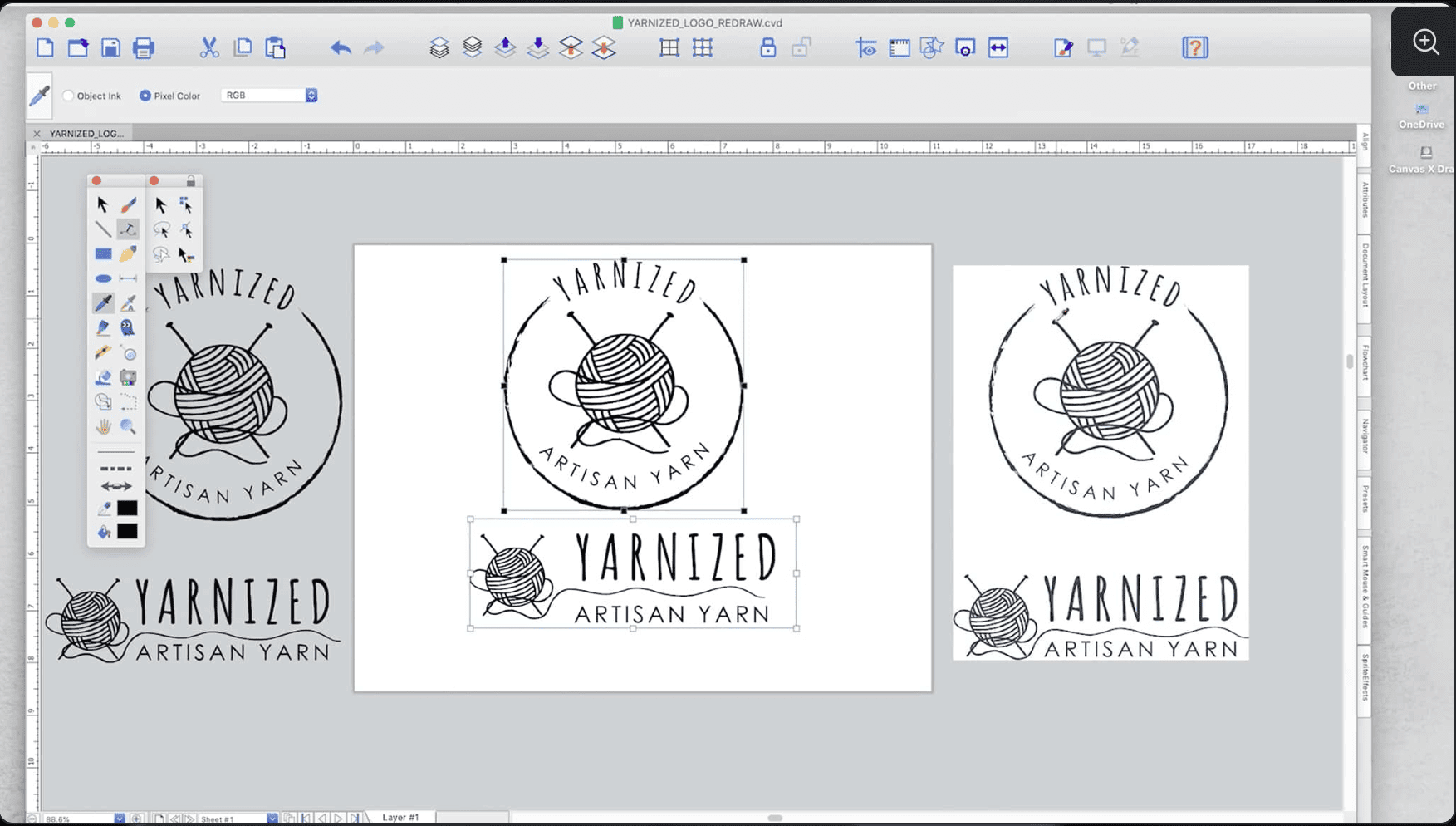Screen dimensions: 1456x826
Task: Select the Magnifier zoom tool in toolbox
Action: [x=128, y=426]
